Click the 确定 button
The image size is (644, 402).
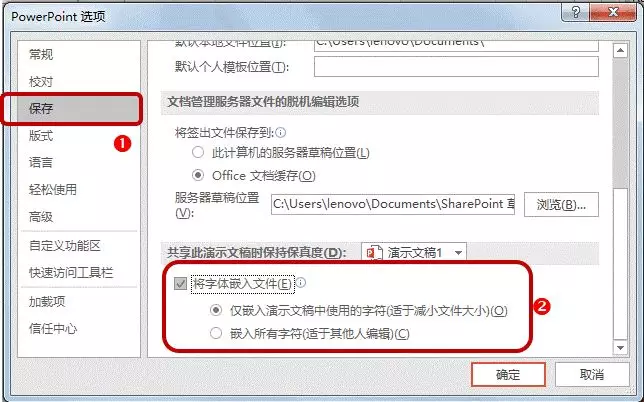coord(508,374)
